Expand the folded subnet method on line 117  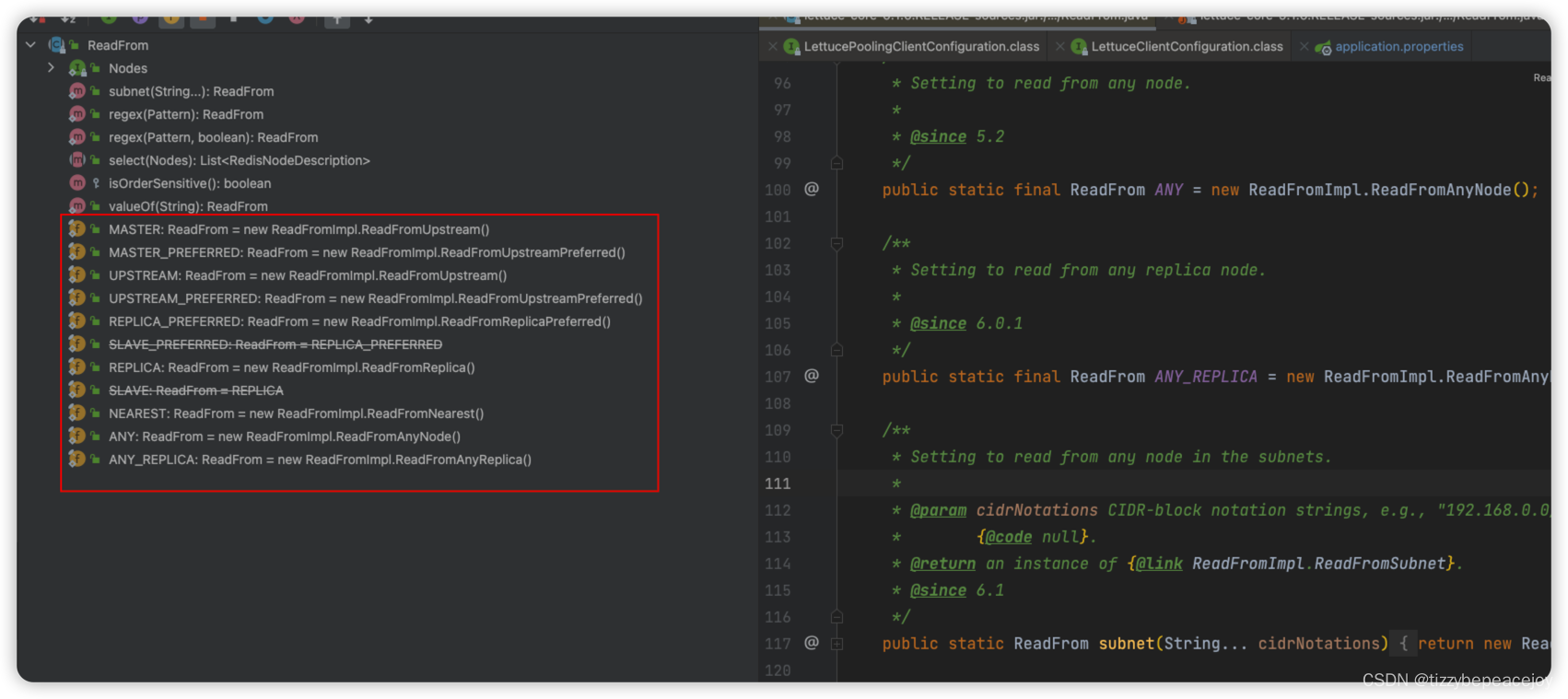[837, 644]
